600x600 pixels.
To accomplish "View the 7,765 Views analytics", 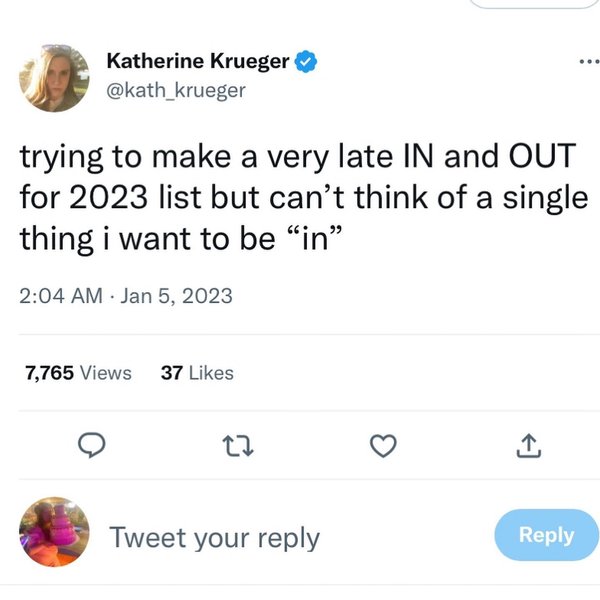I will click(x=78, y=373).
